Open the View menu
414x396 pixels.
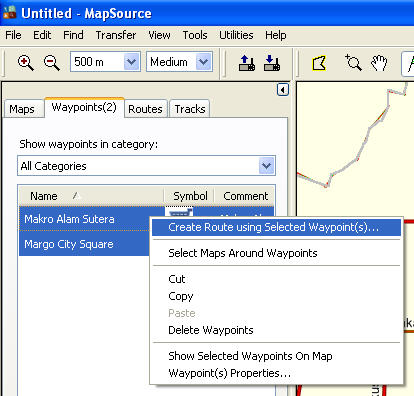point(159,35)
